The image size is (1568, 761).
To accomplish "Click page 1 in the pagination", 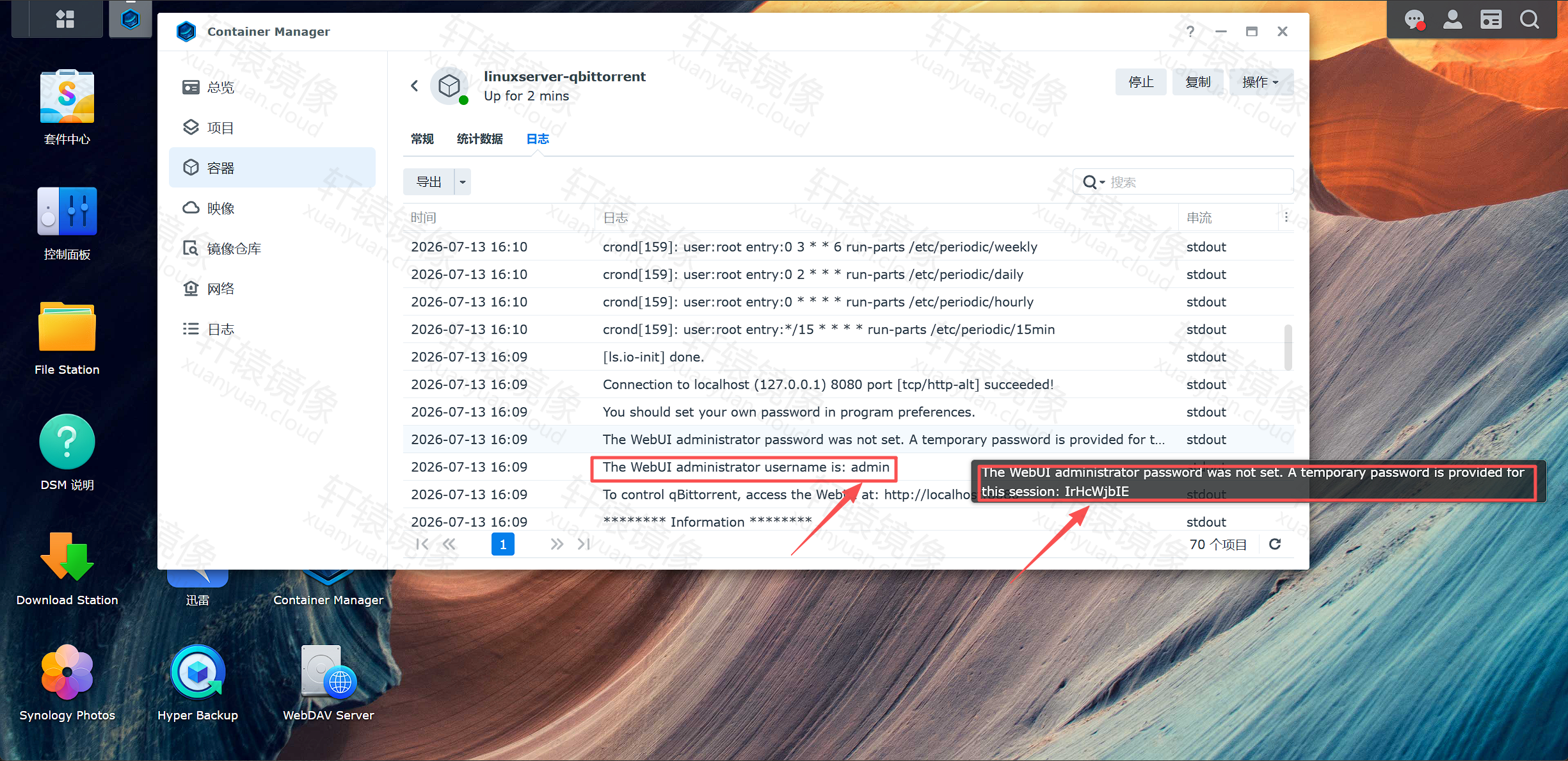I will pyautogui.click(x=503, y=544).
